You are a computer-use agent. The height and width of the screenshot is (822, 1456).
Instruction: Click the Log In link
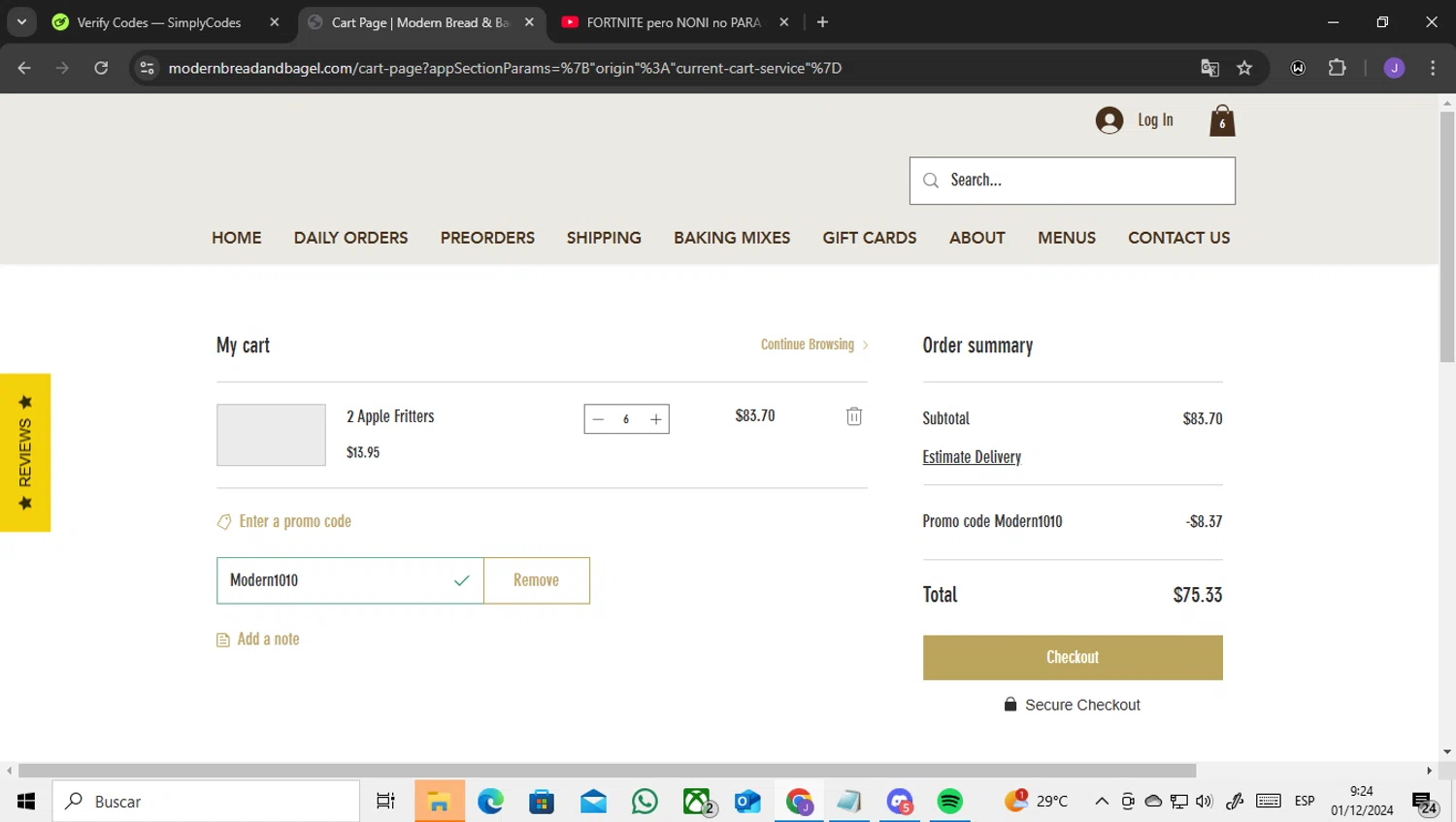pyautogui.click(x=1155, y=120)
